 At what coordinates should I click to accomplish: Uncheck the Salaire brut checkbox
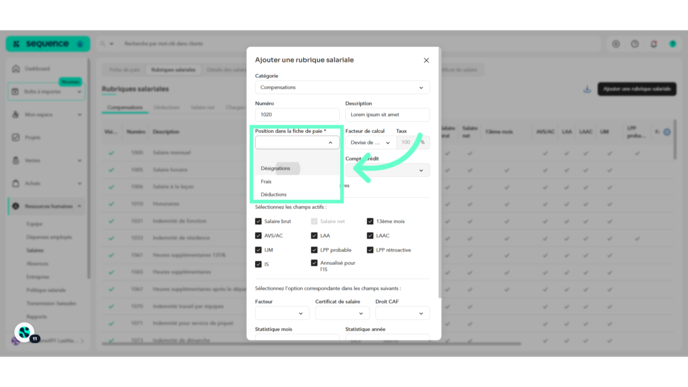point(258,222)
